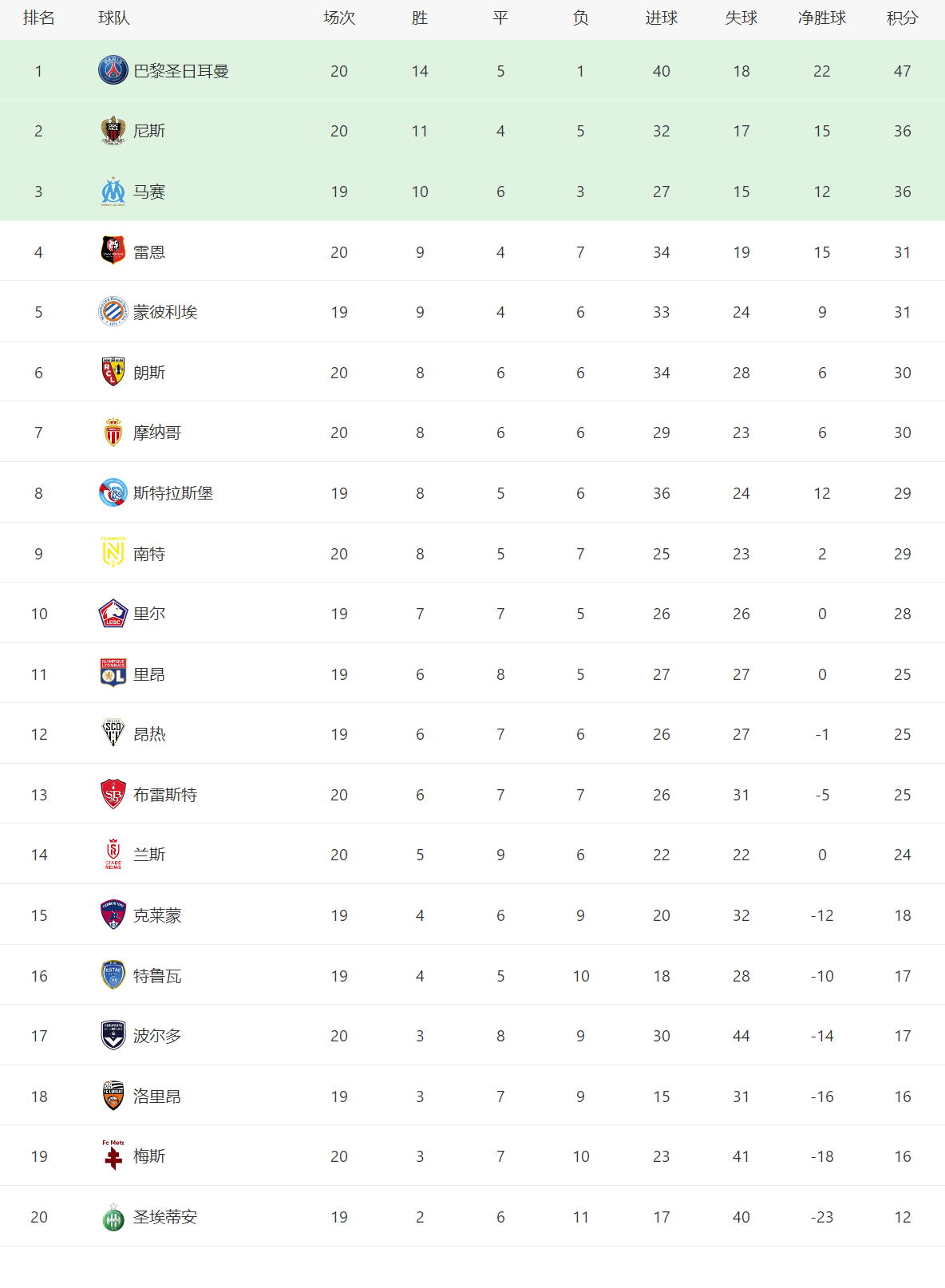This screenshot has width=945, height=1288.
Task: Select the 排名 column header
Action: point(38,18)
